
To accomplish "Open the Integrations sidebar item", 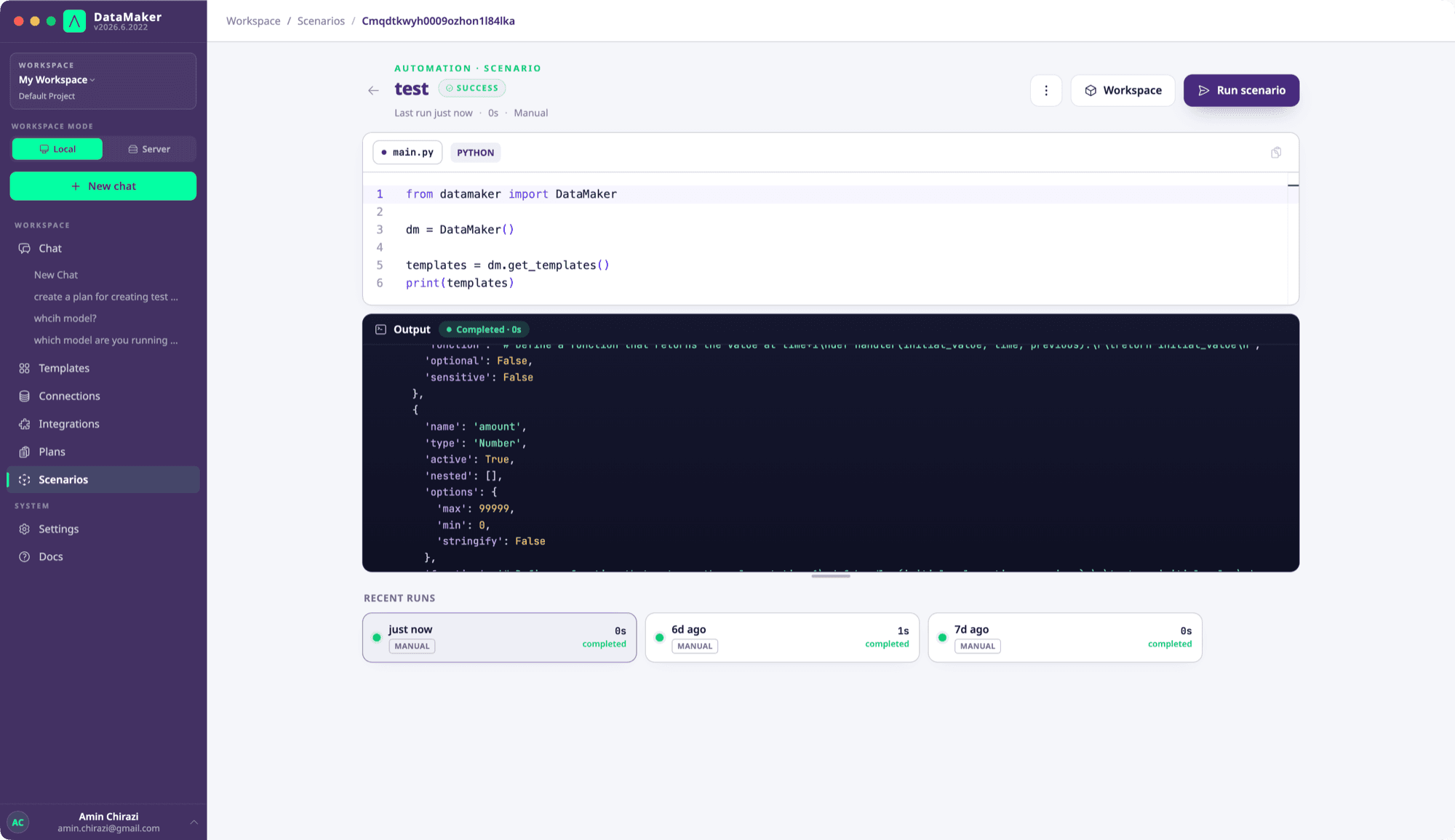I will (x=103, y=424).
